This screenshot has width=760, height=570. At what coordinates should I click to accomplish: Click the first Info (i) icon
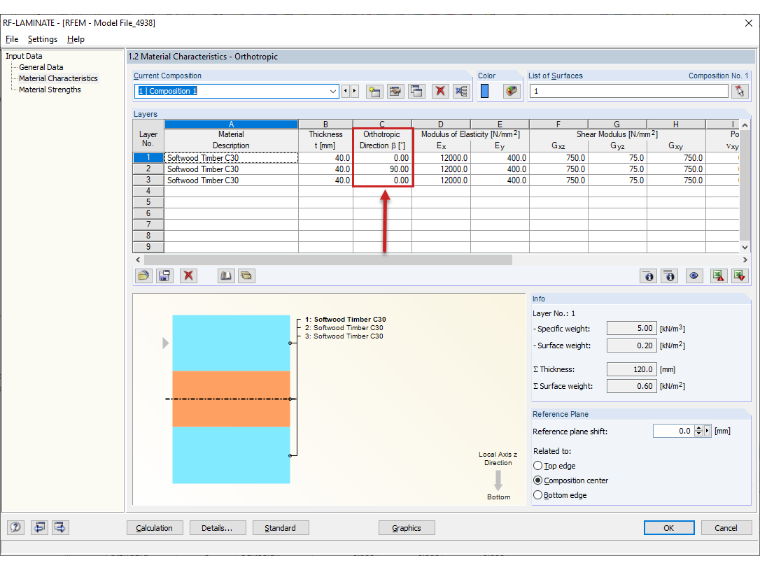pos(649,276)
